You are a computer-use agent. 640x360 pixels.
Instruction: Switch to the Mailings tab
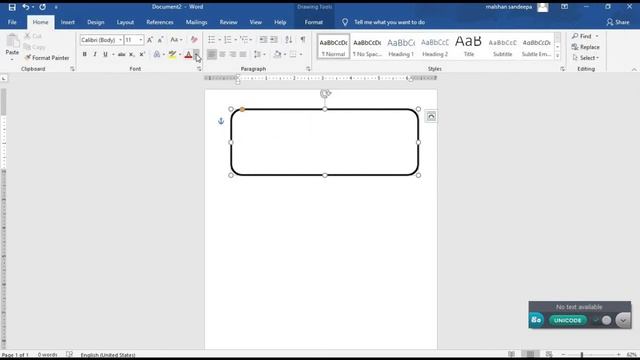tap(196, 22)
